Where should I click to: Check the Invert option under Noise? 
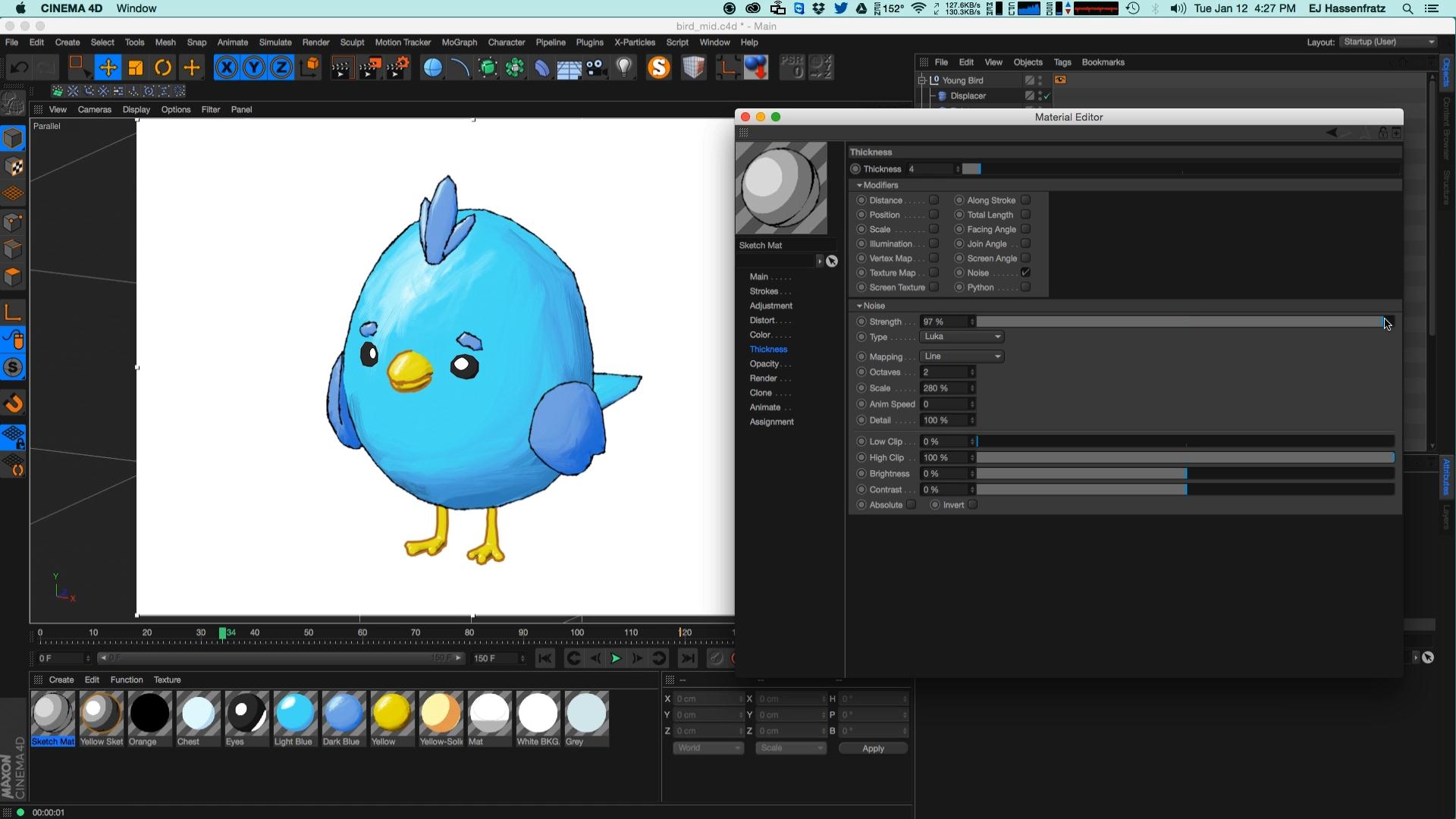(973, 505)
